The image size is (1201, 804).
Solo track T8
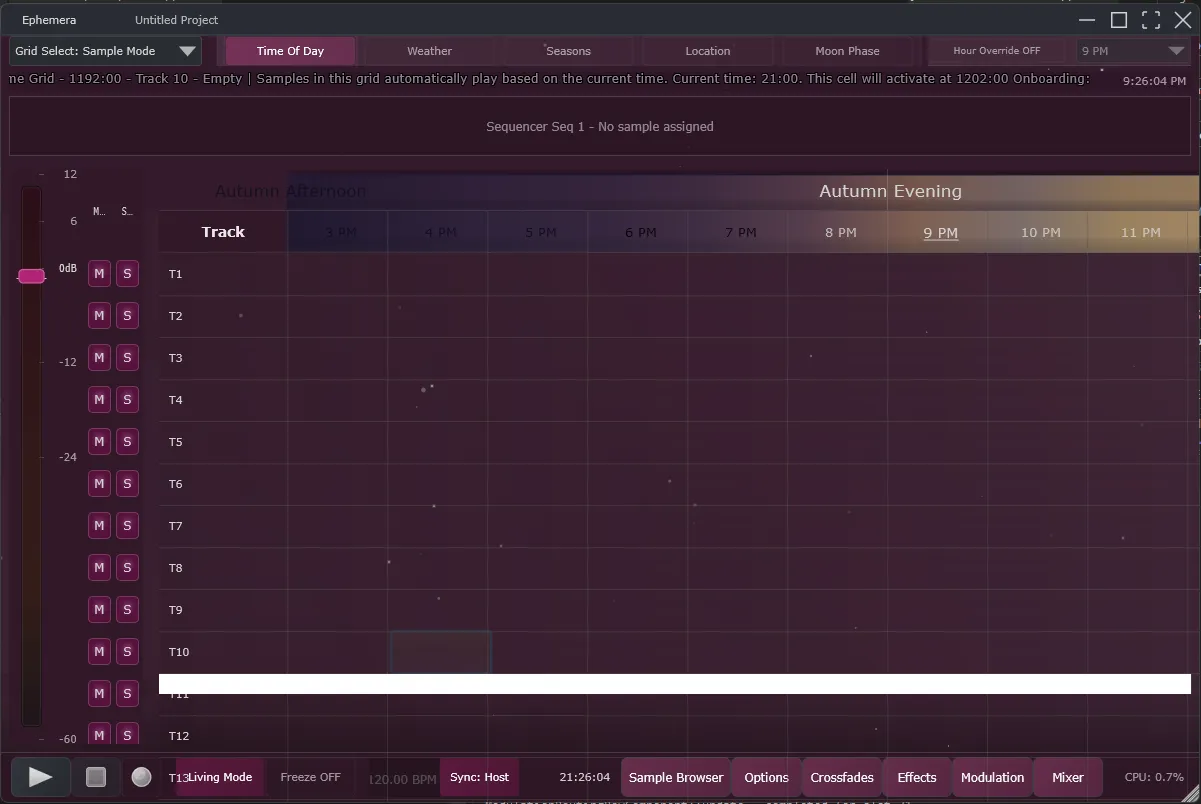[127, 568]
